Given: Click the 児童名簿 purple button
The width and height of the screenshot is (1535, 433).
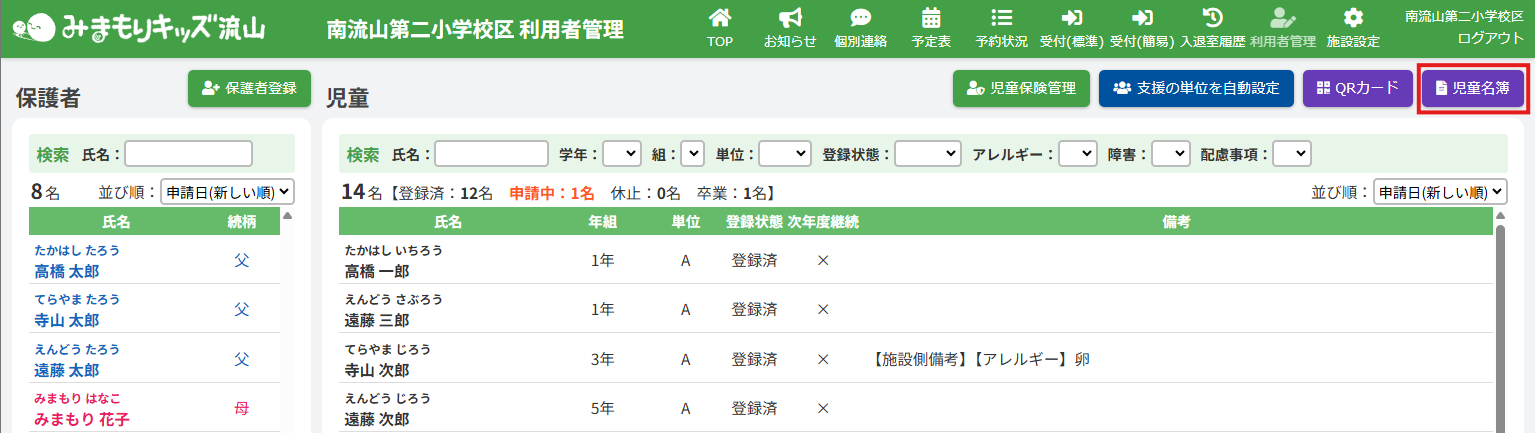Looking at the screenshot, I should [x=1472, y=88].
